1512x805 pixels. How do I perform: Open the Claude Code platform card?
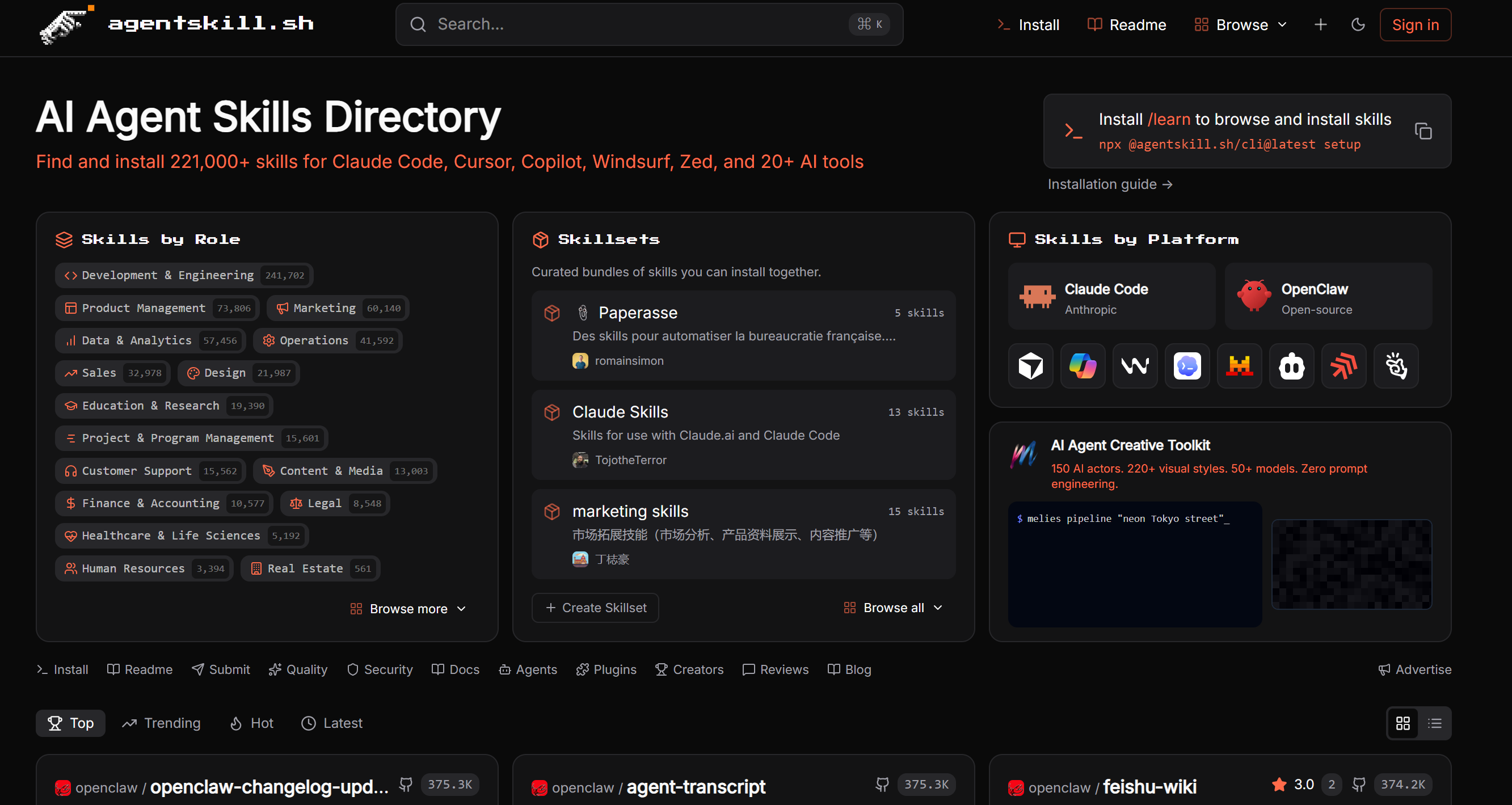click(x=1111, y=296)
